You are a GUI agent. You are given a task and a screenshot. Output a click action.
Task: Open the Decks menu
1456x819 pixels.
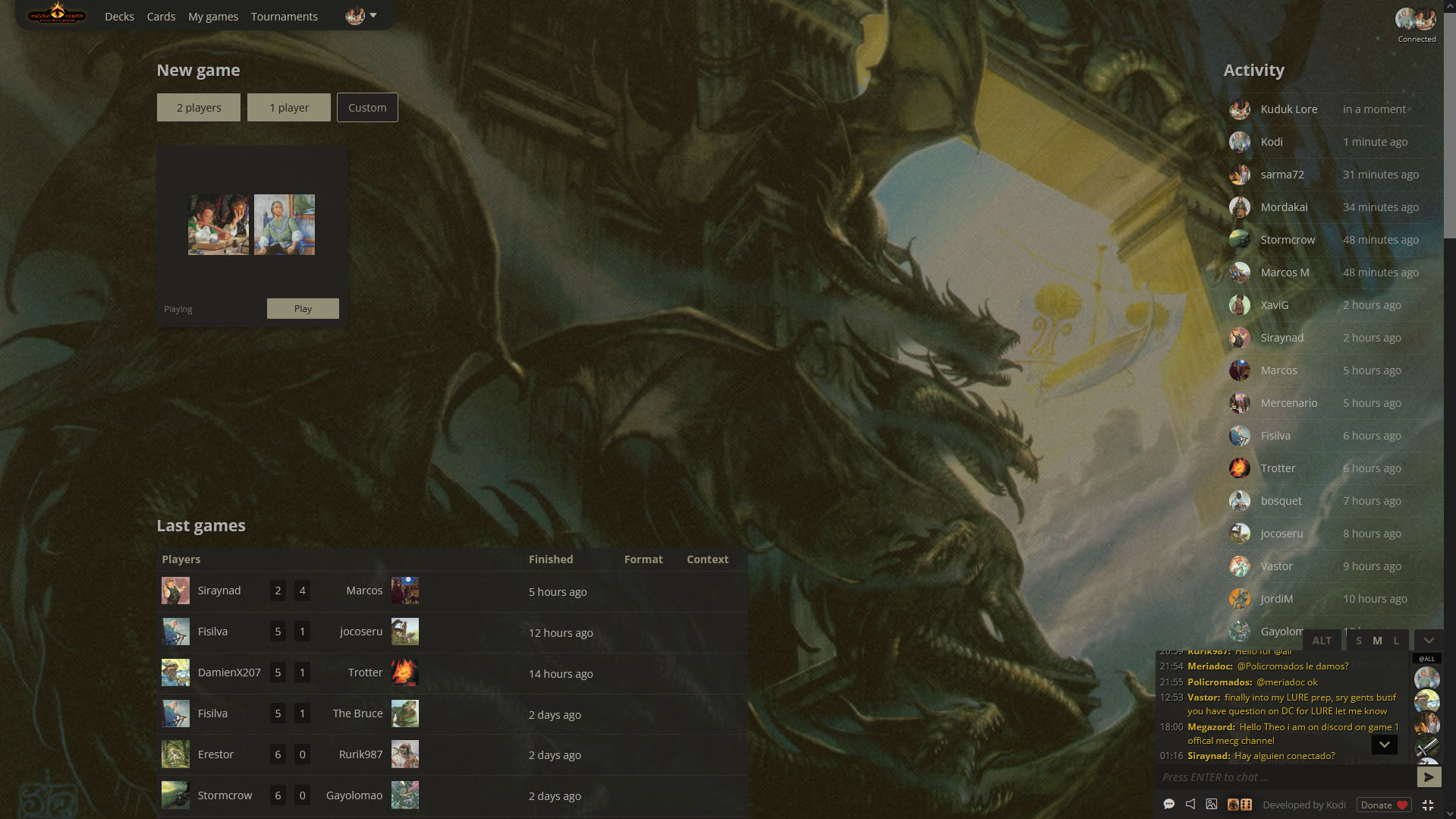tap(119, 16)
